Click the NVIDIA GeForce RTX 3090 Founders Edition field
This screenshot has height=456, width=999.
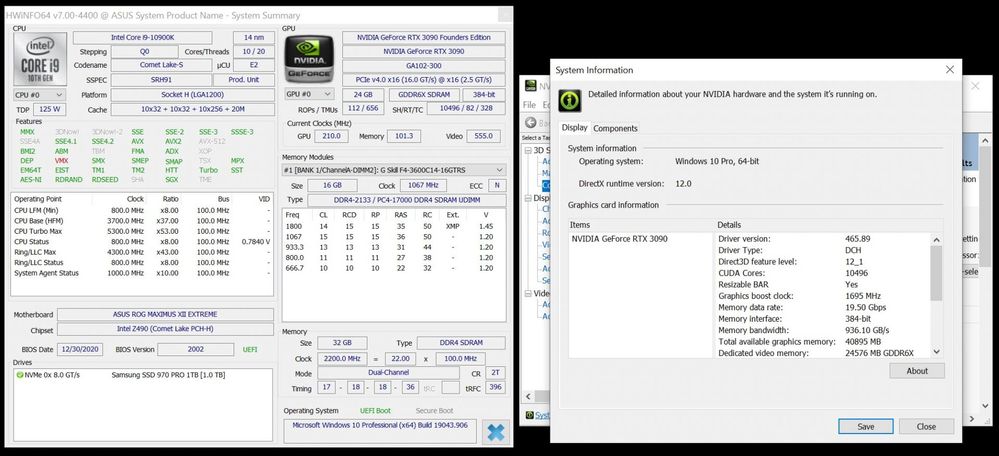(x=424, y=38)
